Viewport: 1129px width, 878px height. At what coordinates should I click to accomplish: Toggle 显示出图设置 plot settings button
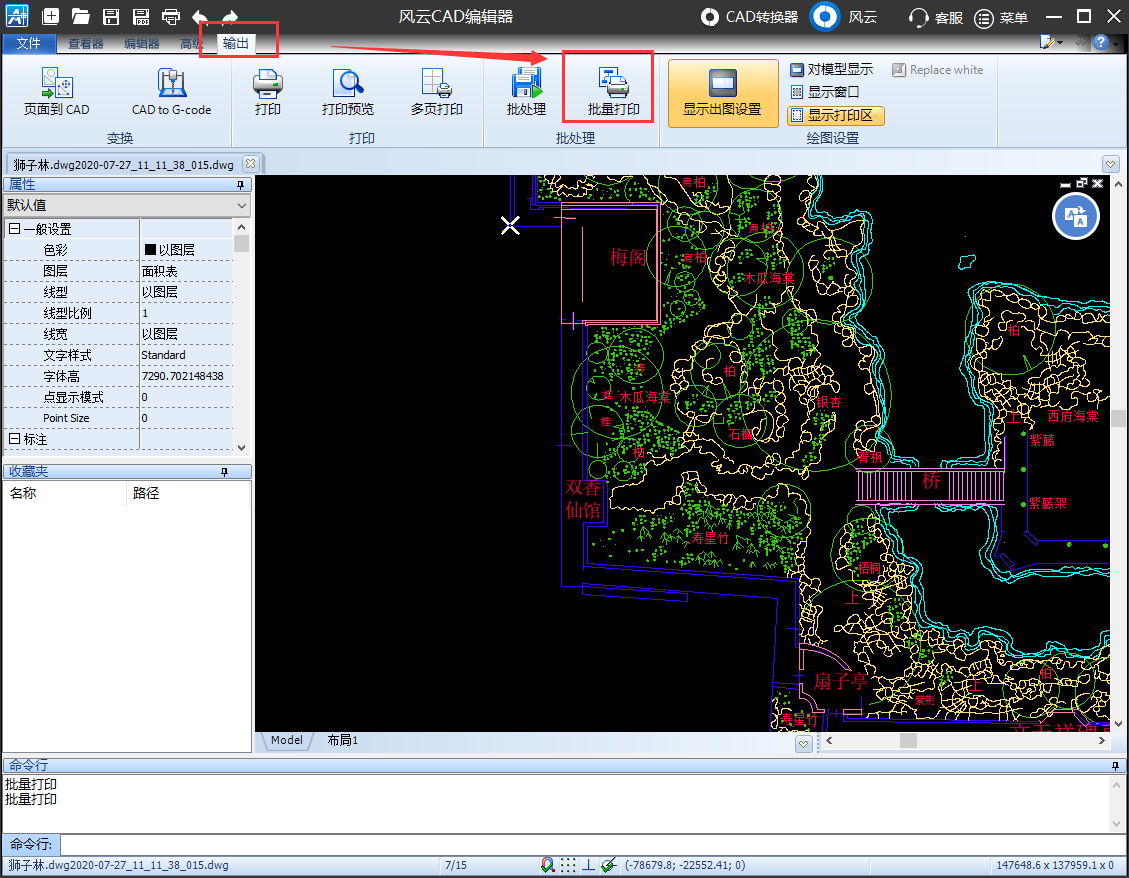tap(723, 94)
